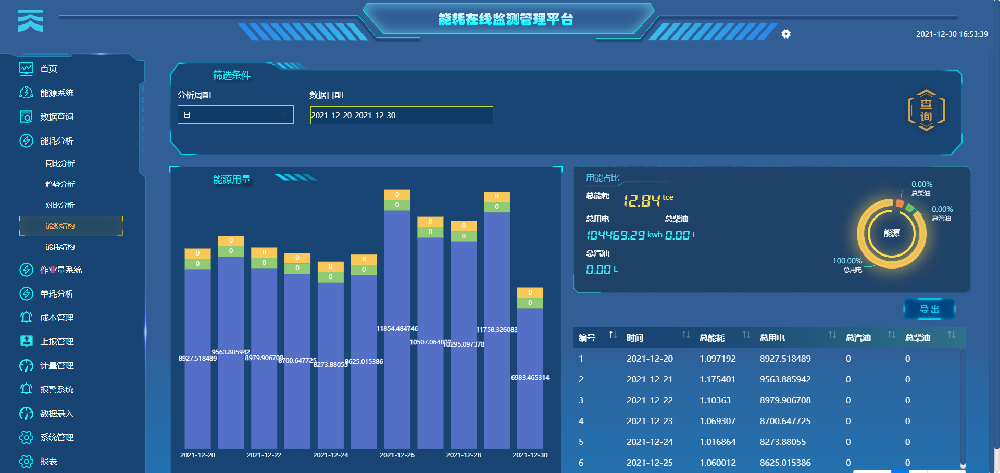
Task: Click the 首页 home monitor icon
Action: click(26, 68)
